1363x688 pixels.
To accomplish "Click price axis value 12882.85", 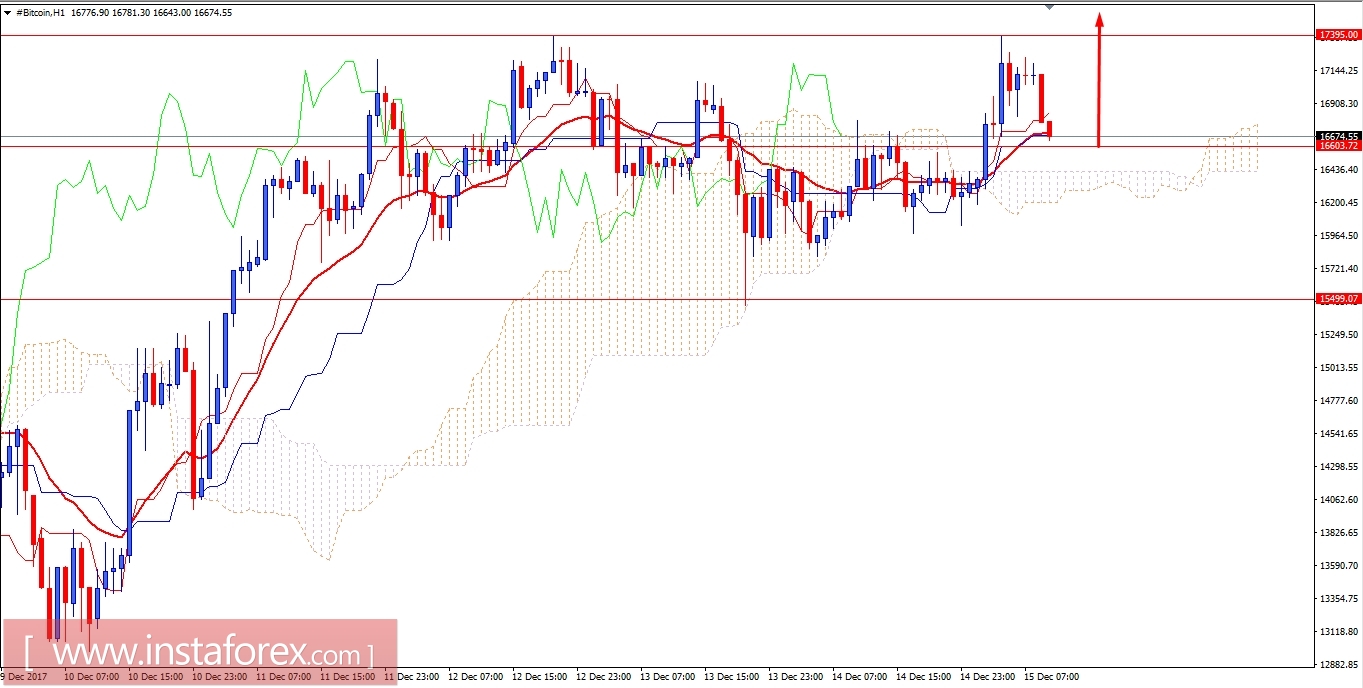I will 1338,665.
